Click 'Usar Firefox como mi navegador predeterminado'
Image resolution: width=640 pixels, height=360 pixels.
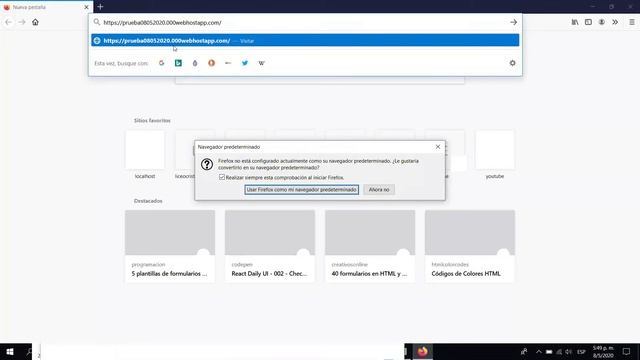coord(302,189)
